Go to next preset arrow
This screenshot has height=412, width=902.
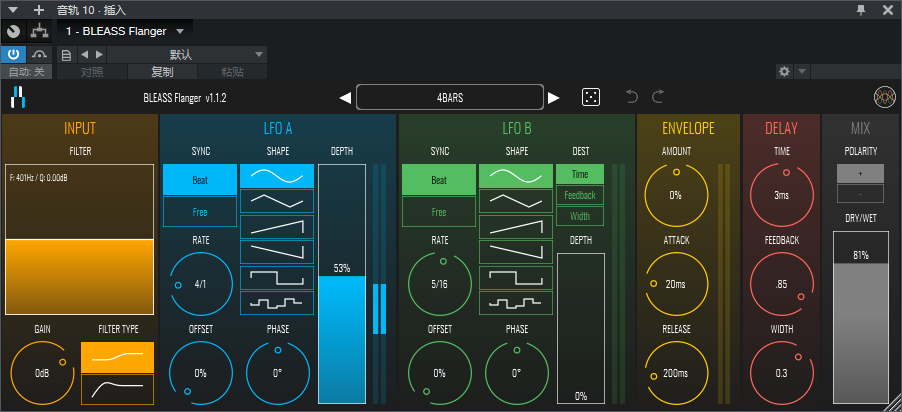click(553, 98)
